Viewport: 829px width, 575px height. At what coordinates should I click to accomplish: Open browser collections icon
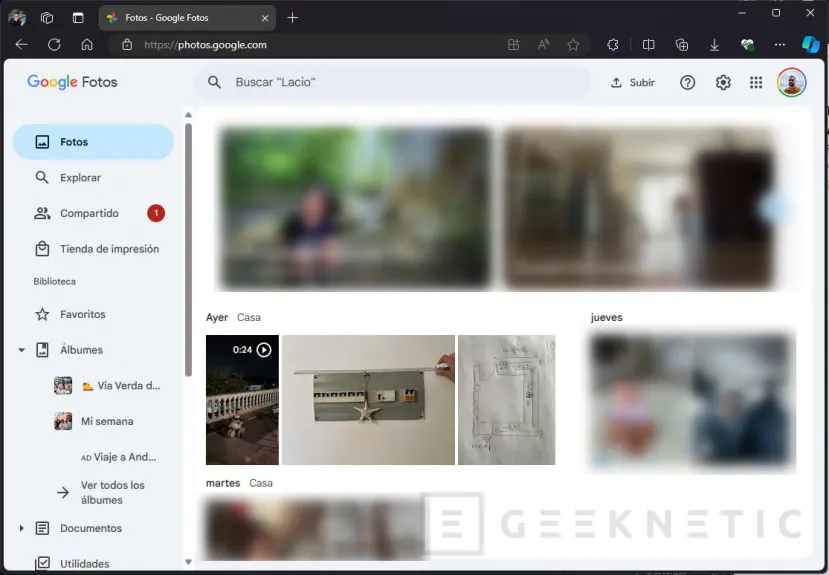(x=682, y=45)
